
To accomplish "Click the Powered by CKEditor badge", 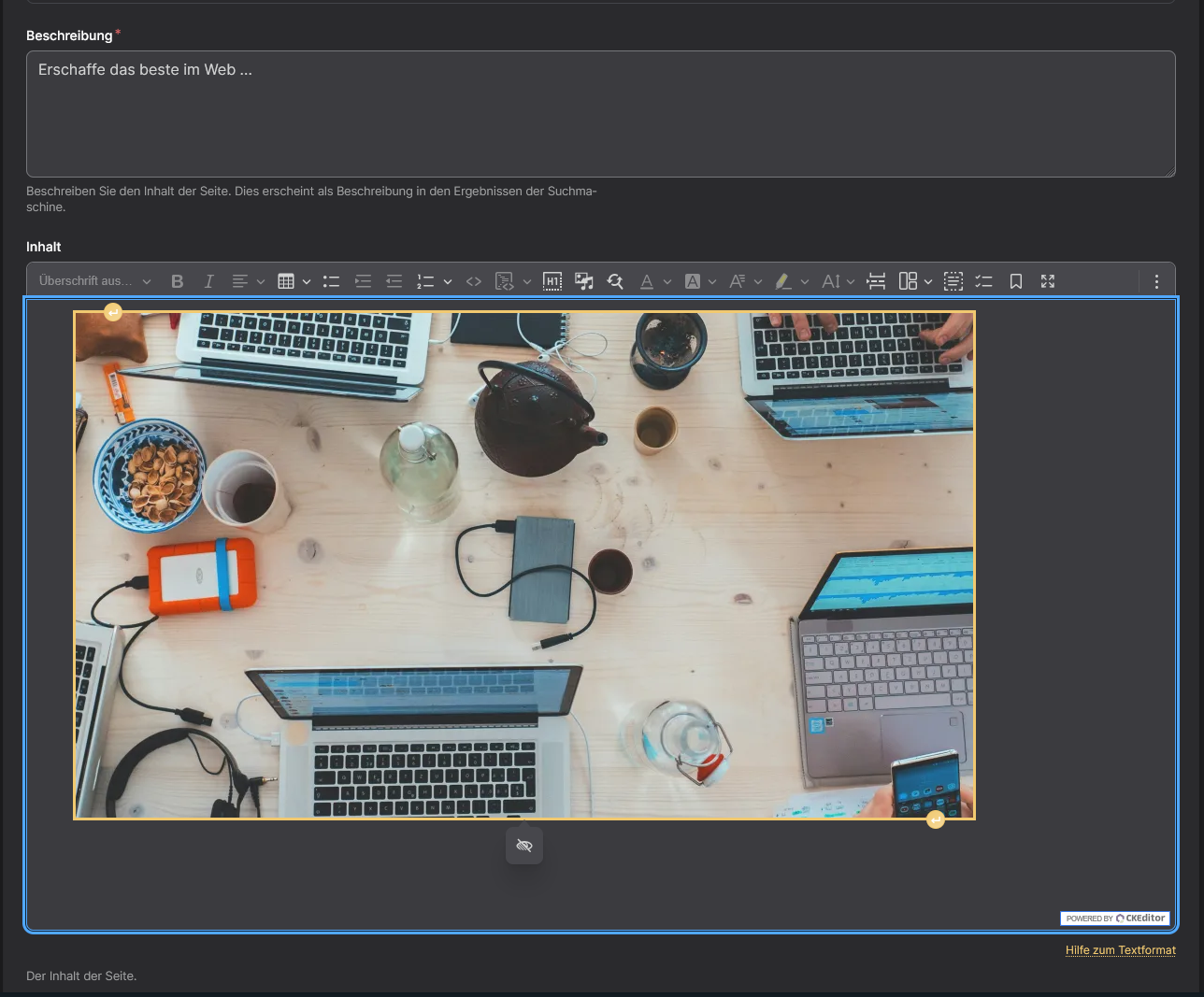I will point(1114,919).
